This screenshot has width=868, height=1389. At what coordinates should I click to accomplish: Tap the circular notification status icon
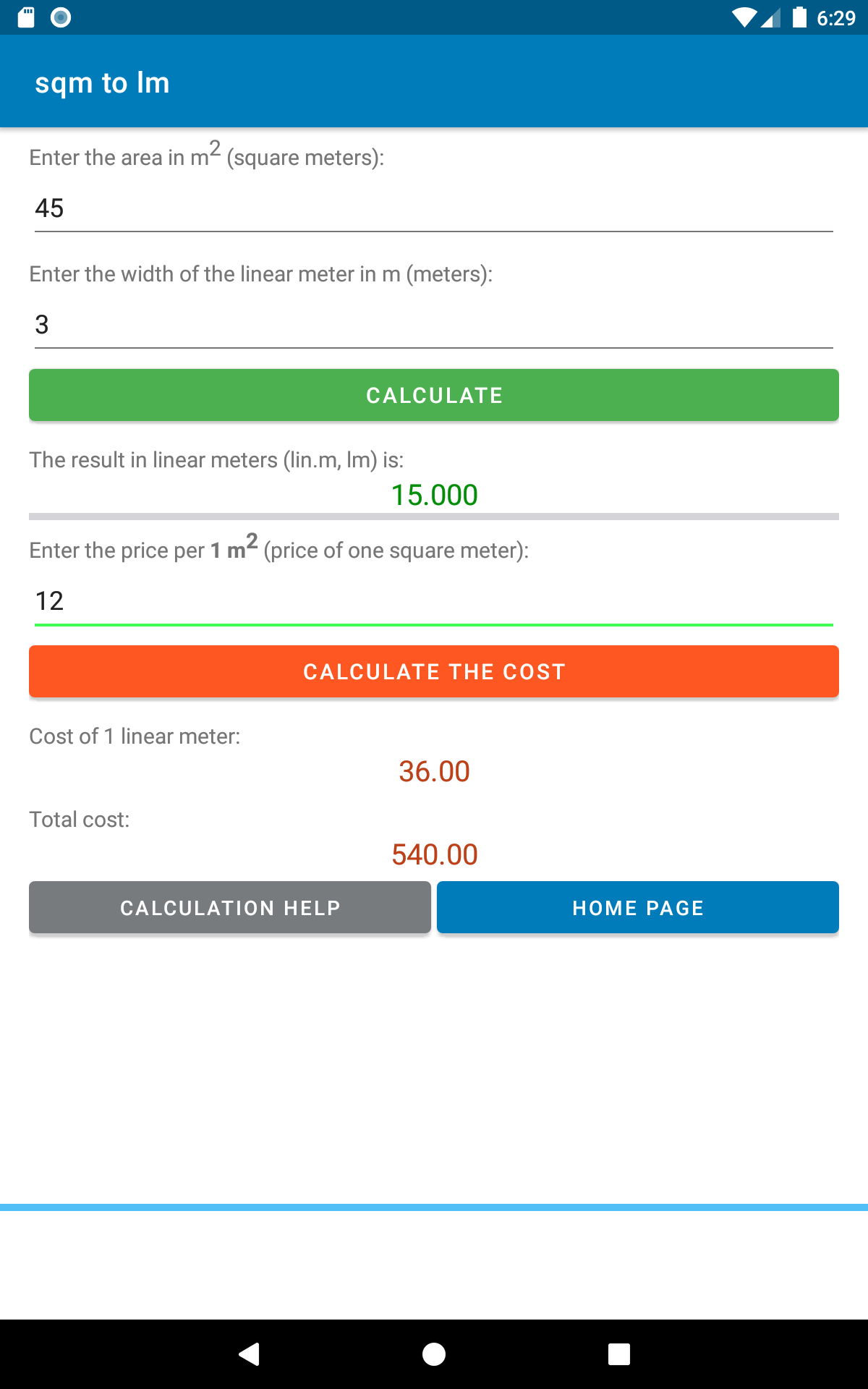(x=61, y=17)
